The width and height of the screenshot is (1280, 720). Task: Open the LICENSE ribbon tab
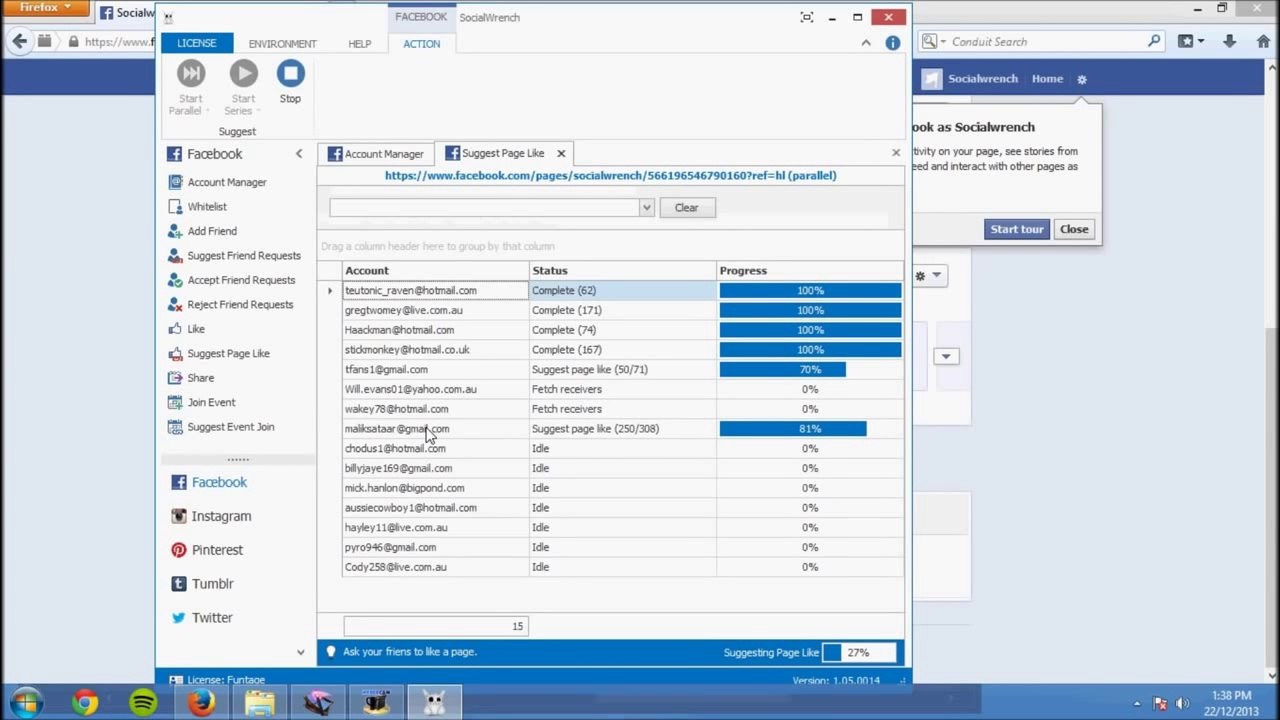pyautogui.click(x=197, y=43)
